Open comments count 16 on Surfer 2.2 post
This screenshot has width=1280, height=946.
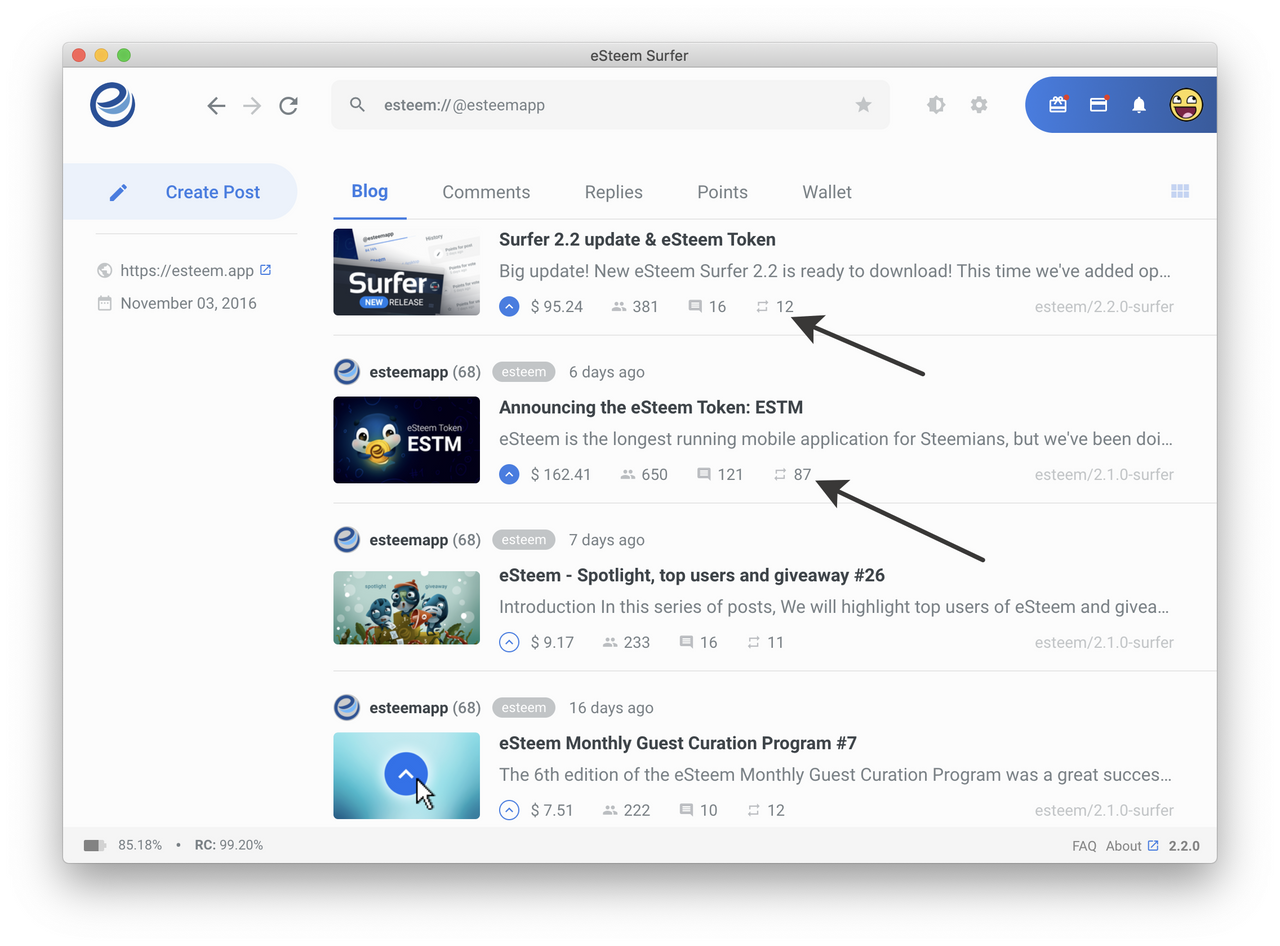point(707,306)
